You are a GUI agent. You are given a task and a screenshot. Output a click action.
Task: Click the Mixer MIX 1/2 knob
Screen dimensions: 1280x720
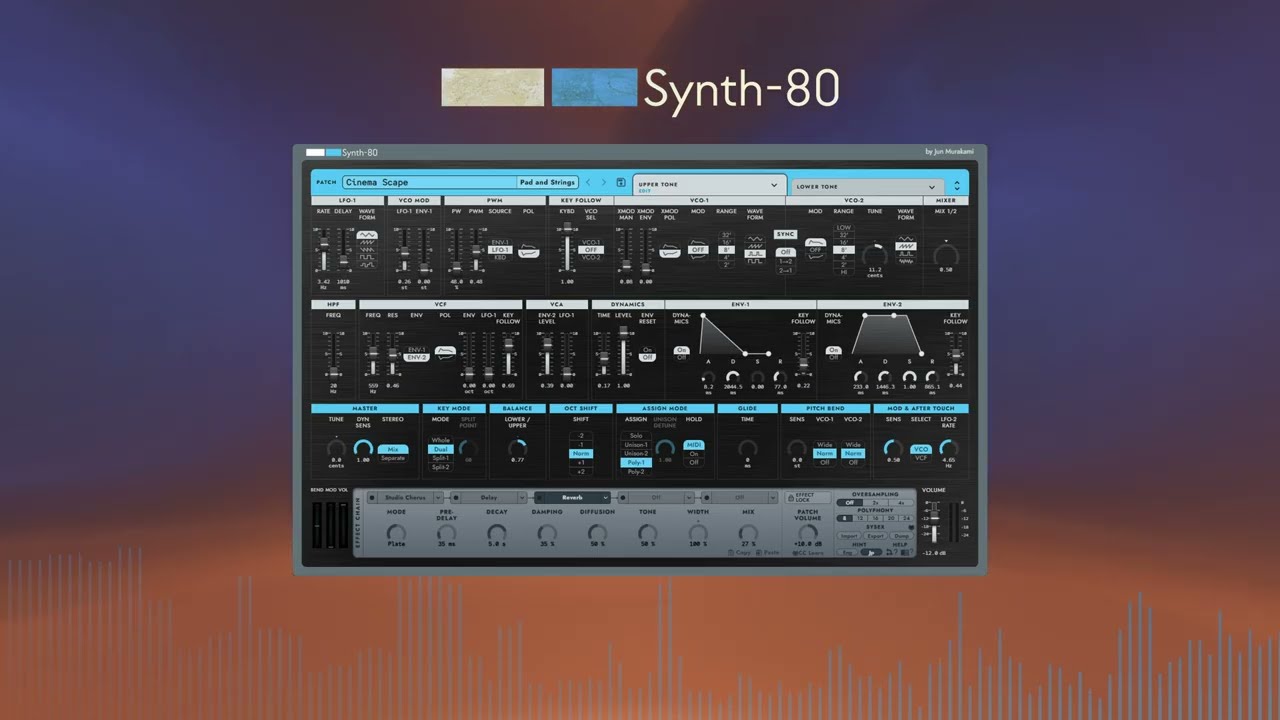(x=946, y=257)
